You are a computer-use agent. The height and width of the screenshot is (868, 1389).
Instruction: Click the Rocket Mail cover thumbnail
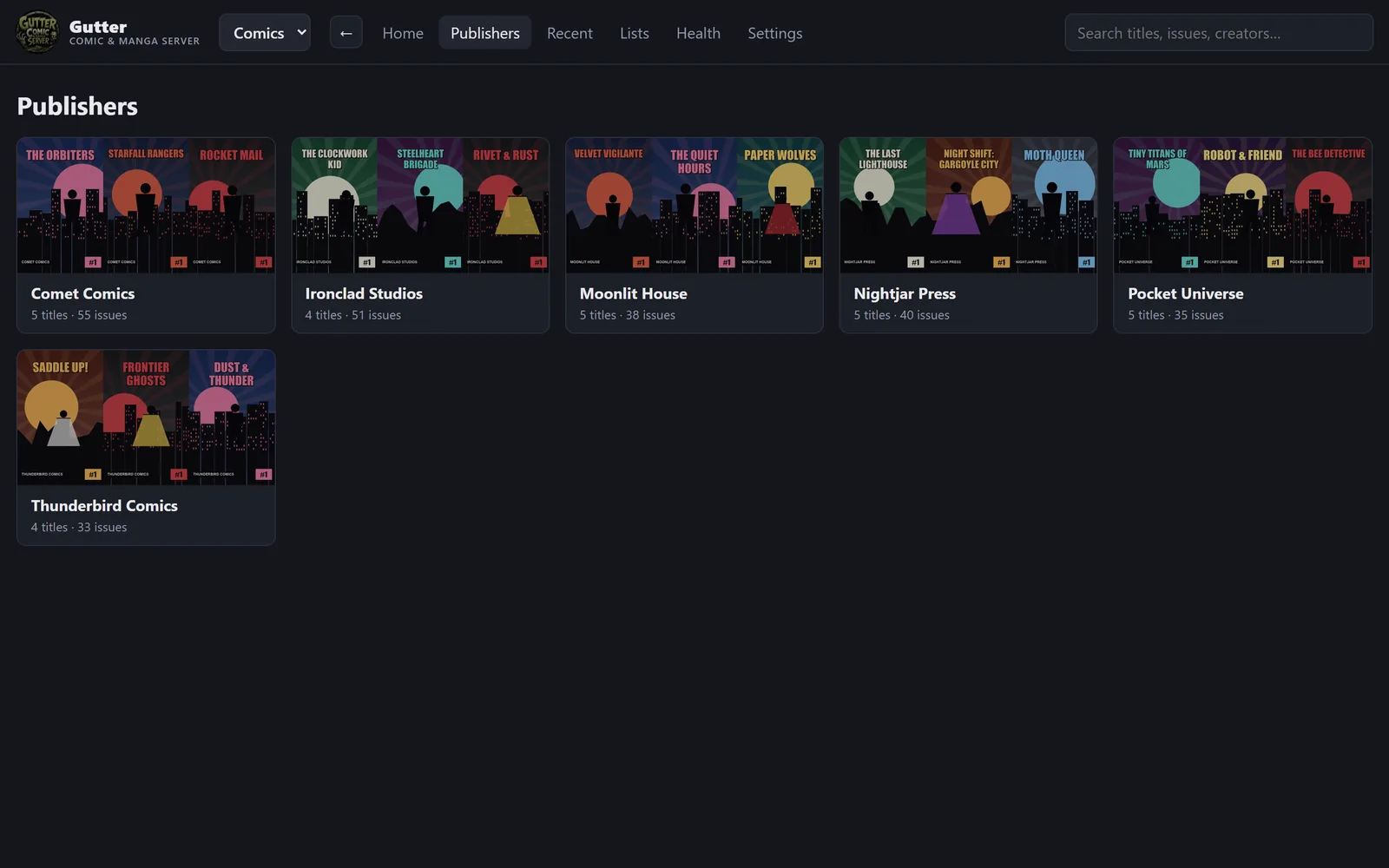pyautogui.click(x=232, y=206)
